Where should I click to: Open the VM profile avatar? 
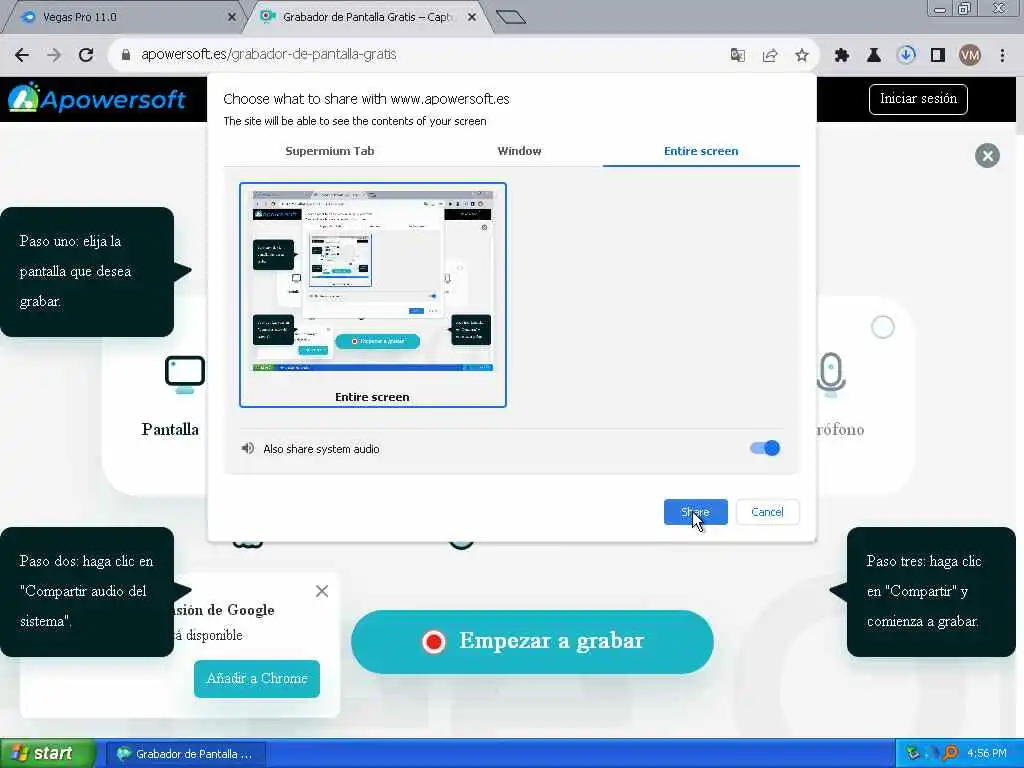point(970,55)
